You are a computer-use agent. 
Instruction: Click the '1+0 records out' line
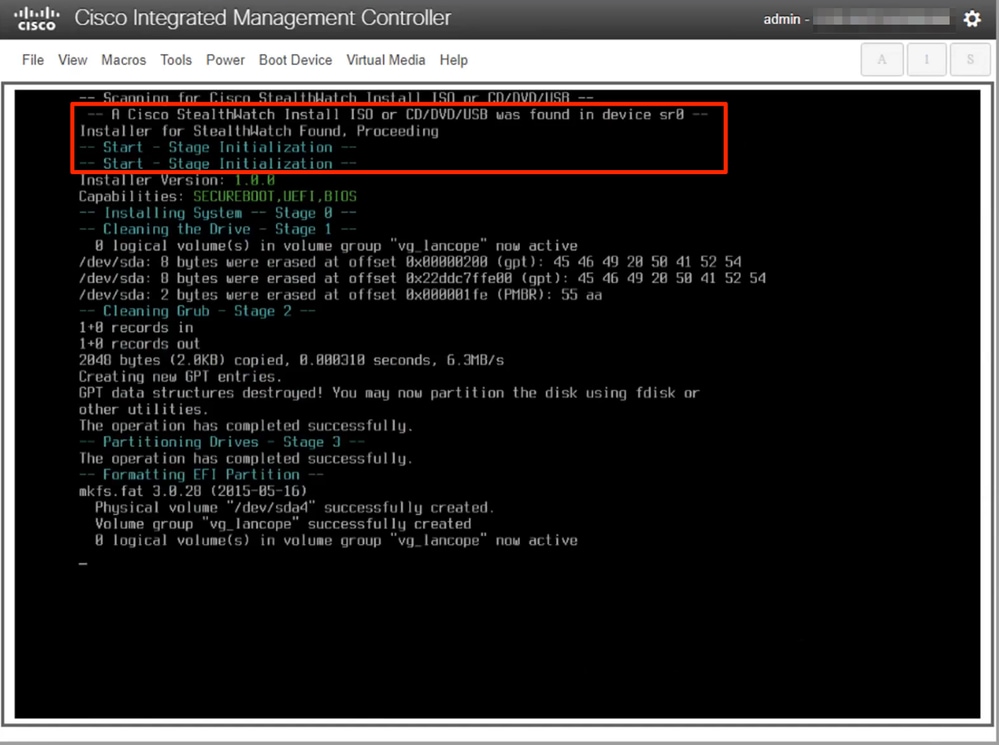(x=140, y=344)
